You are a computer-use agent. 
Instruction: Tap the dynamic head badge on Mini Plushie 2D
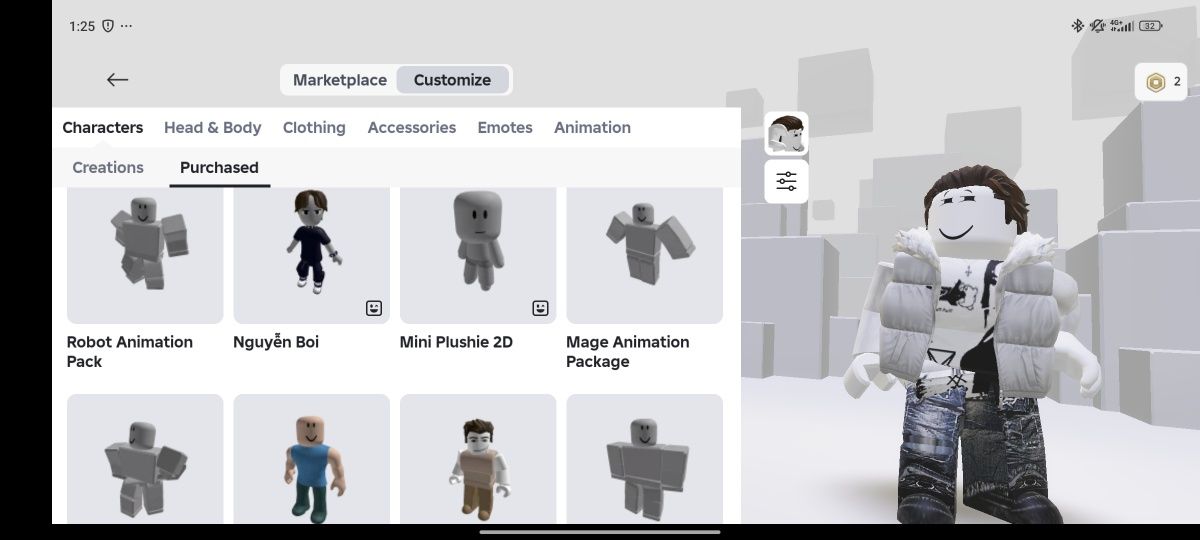(x=541, y=308)
